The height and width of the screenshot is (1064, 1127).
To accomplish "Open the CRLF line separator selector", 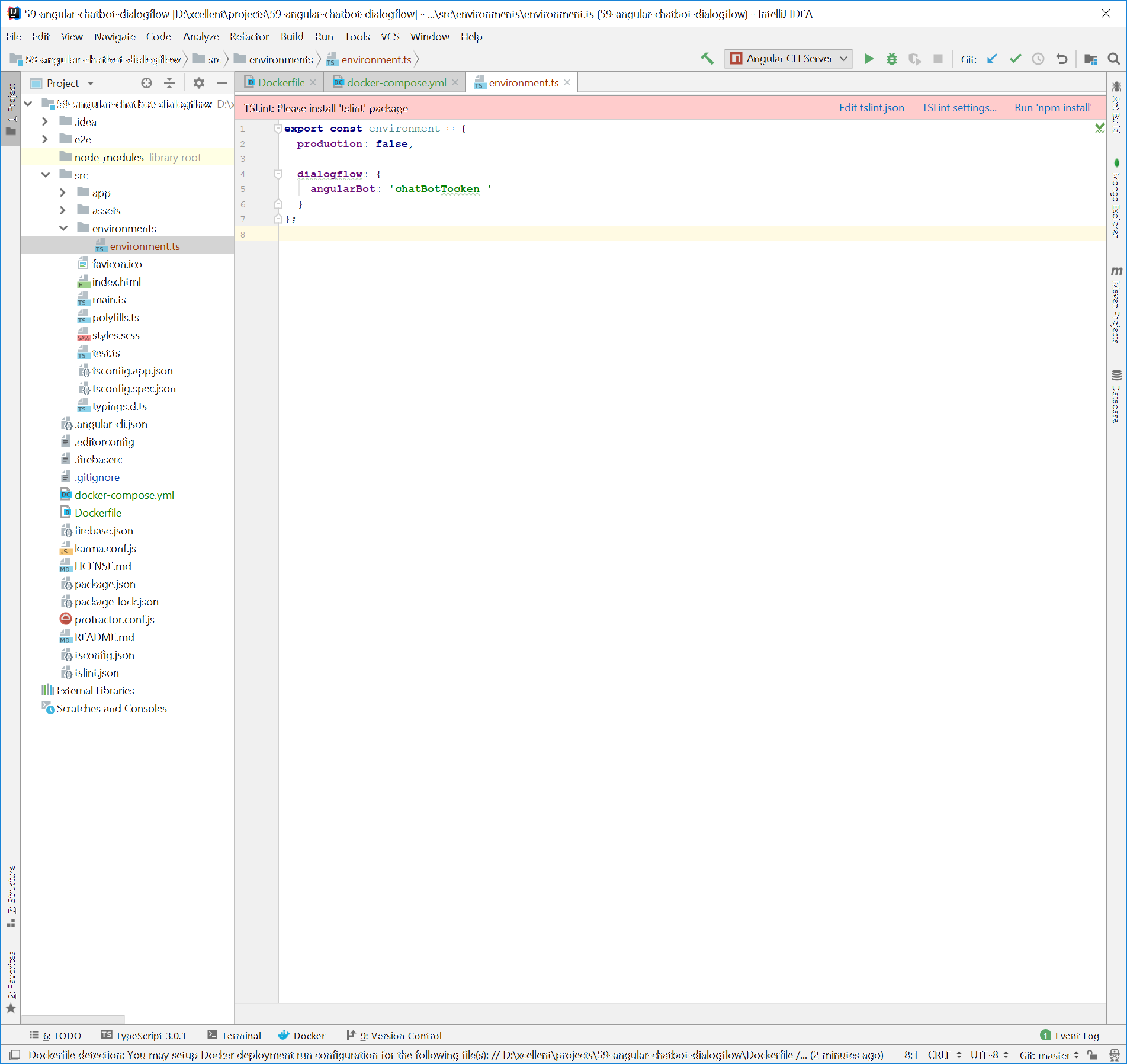I will (x=944, y=1055).
